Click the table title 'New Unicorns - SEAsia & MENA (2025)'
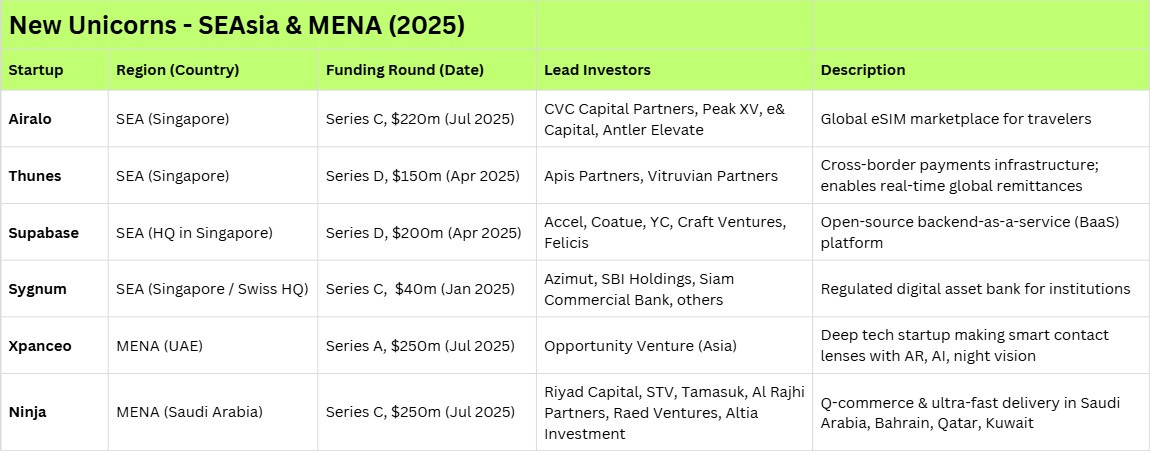The height and width of the screenshot is (451, 1150). pos(237,26)
